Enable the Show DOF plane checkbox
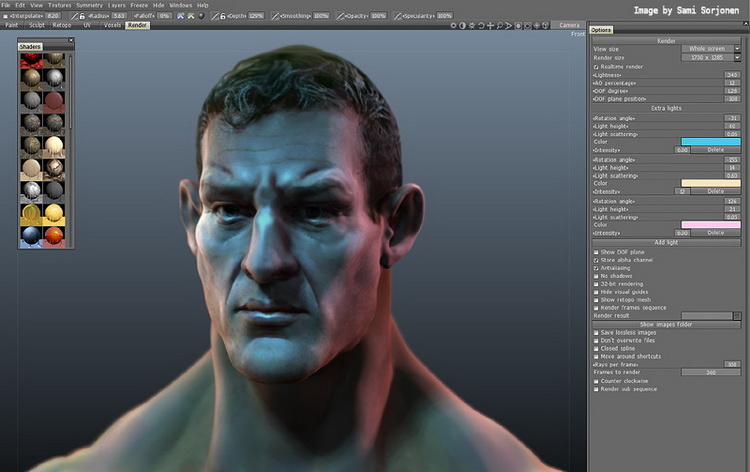This screenshot has width=750, height=472. [x=596, y=252]
